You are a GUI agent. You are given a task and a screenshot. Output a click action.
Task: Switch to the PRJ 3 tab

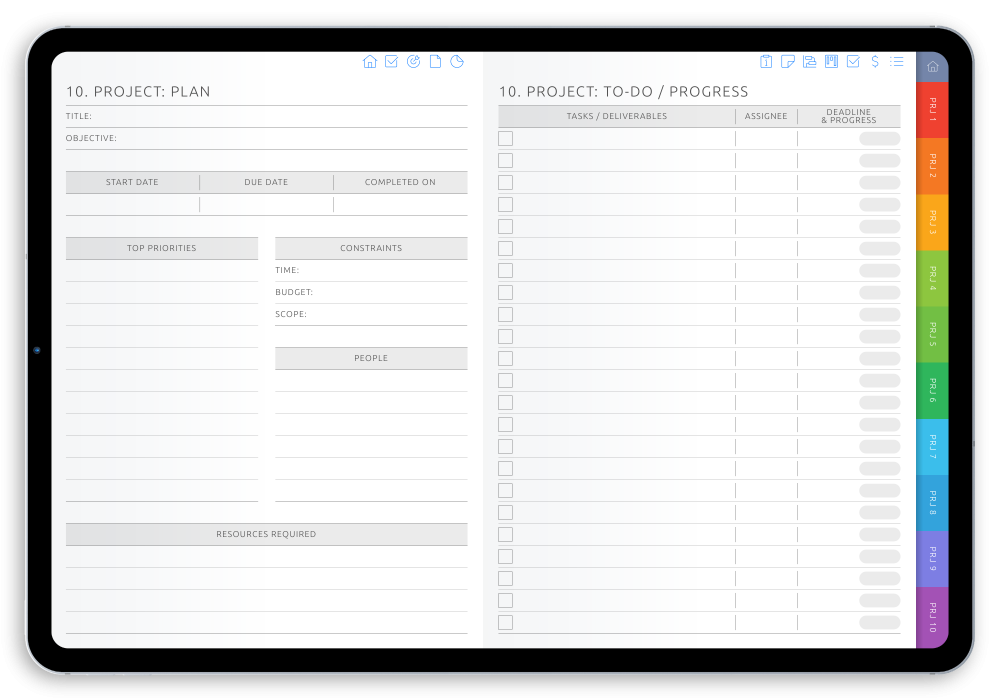(x=931, y=220)
